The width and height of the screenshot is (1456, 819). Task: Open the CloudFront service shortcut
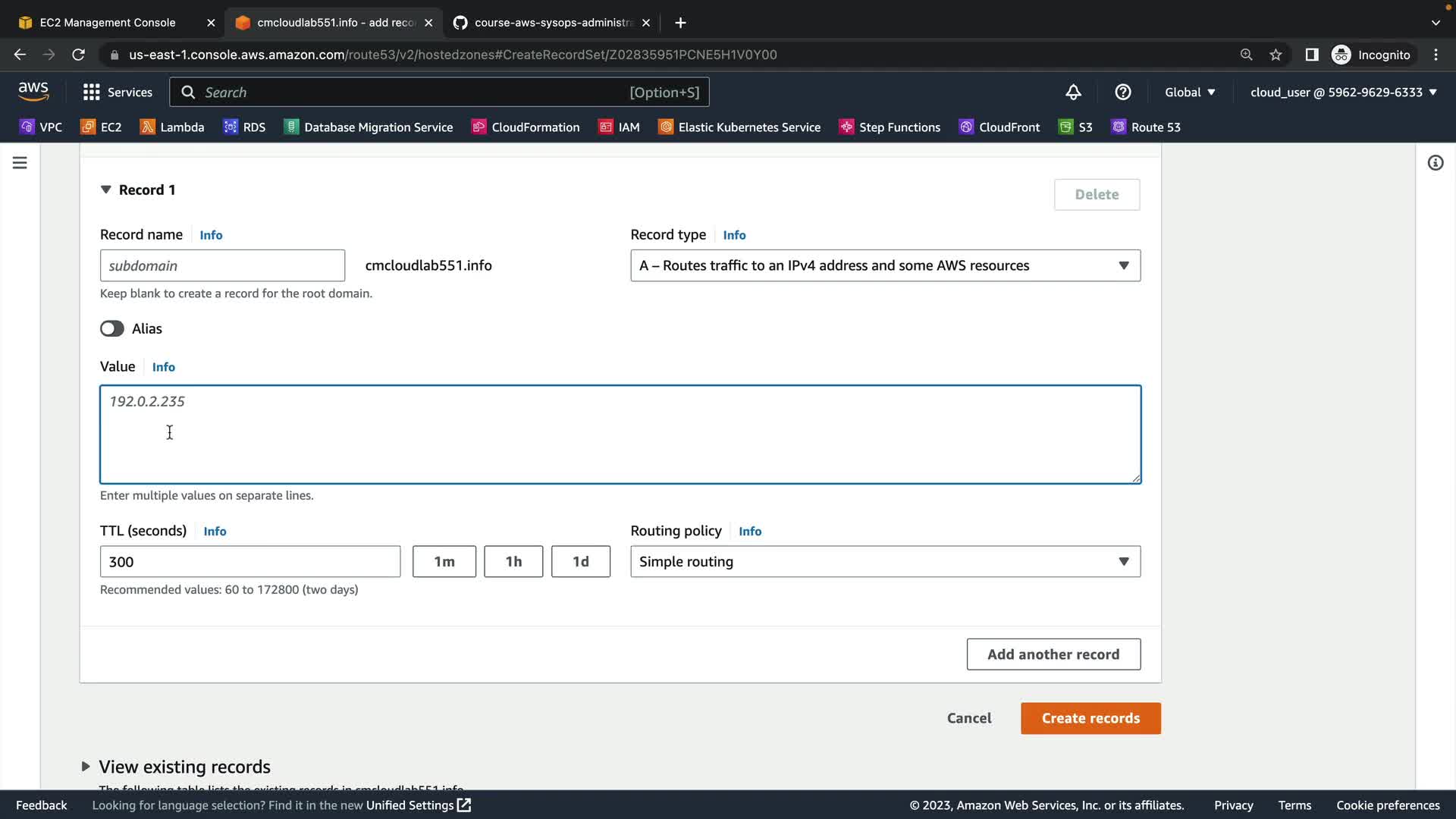(x=999, y=127)
